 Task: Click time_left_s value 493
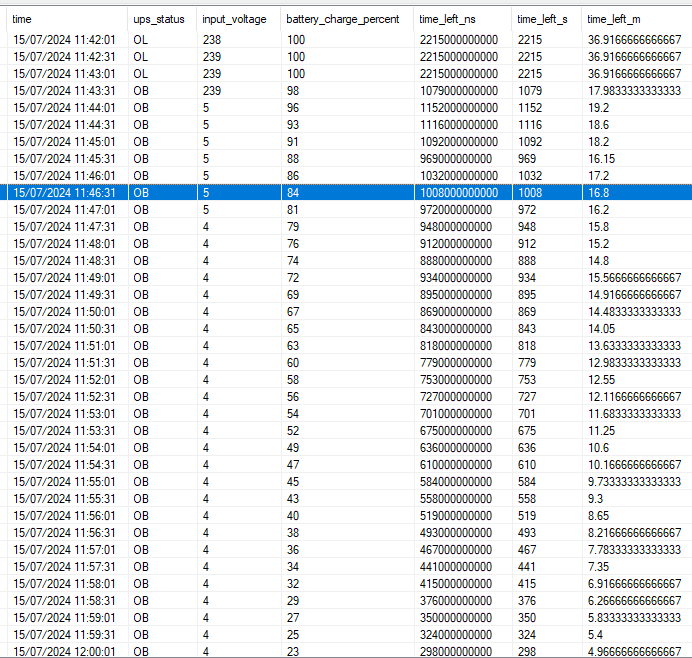pyautogui.click(x=527, y=533)
